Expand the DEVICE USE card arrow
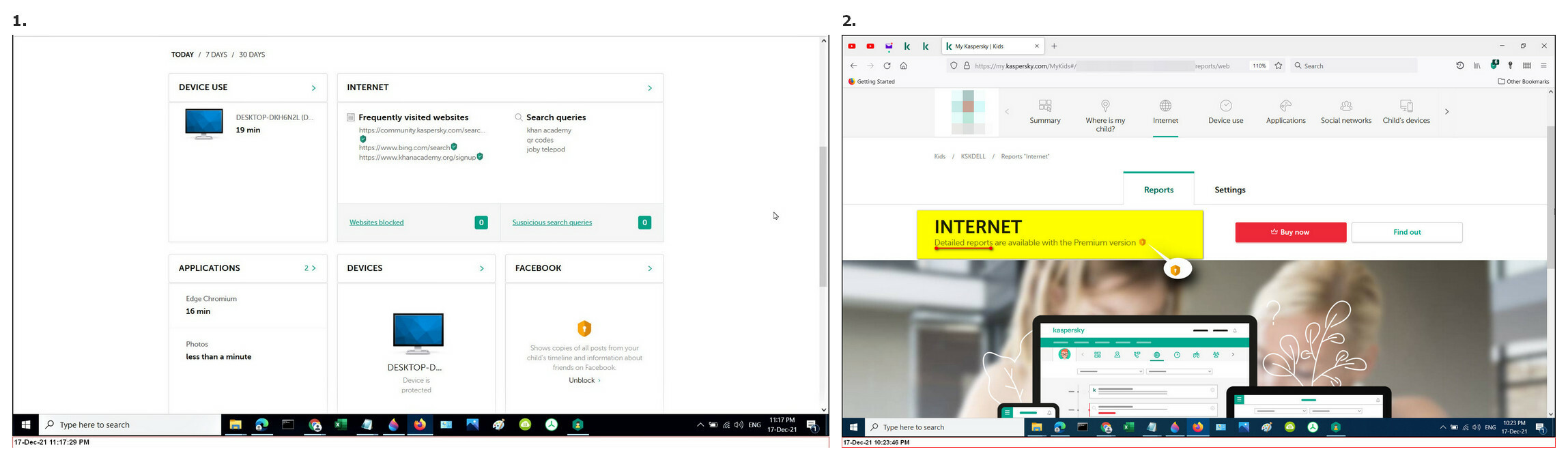This screenshot has width=1568, height=460. pyautogui.click(x=313, y=87)
